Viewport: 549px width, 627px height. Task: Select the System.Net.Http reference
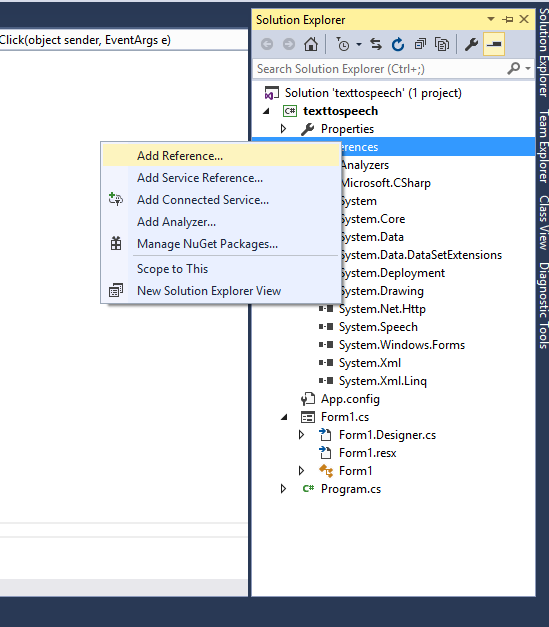382,309
